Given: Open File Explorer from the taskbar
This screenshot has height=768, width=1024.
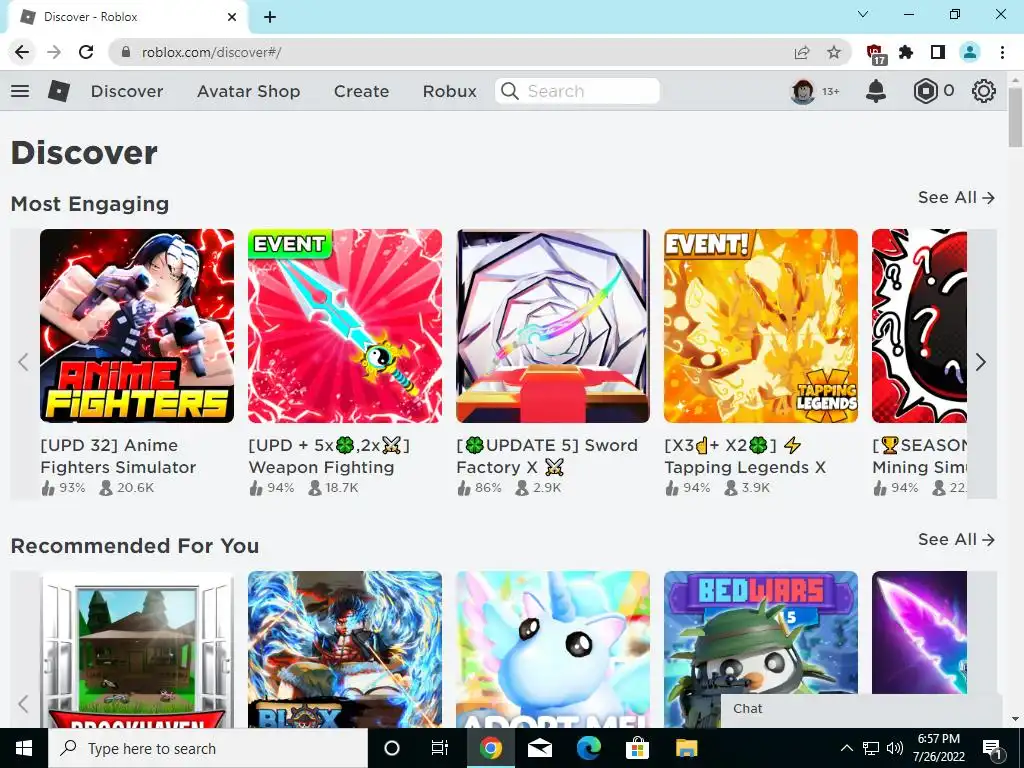Looking at the screenshot, I should pyautogui.click(x=686, y=748).
